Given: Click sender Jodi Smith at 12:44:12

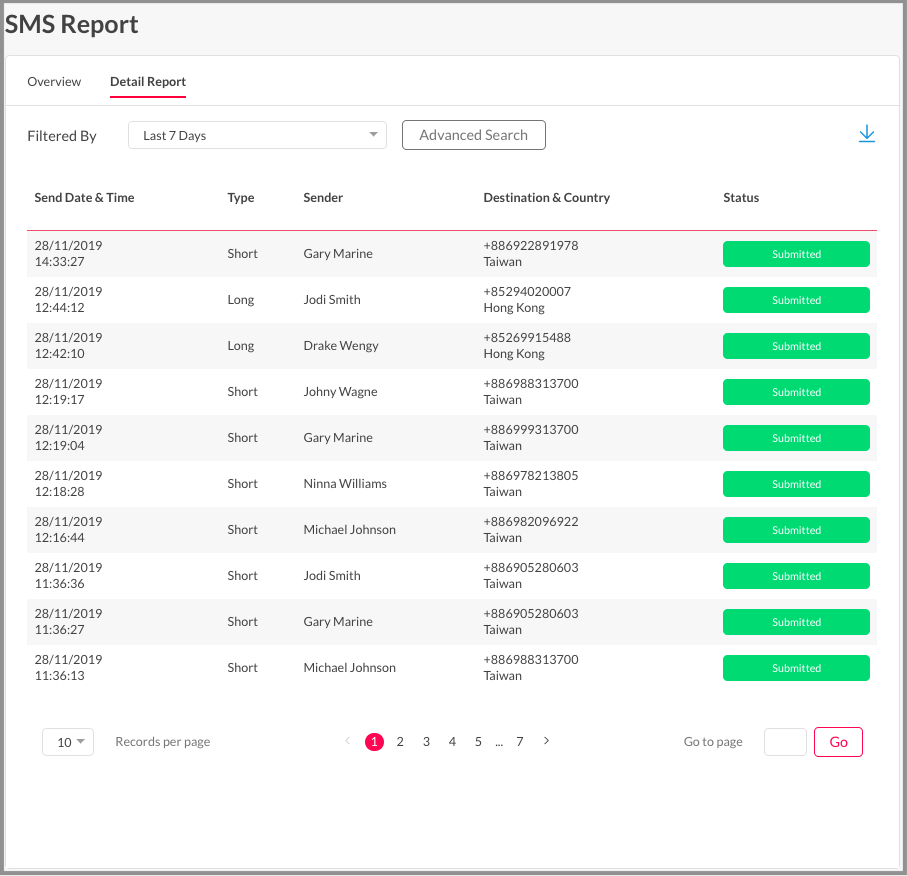Looking at the screenshot, I should 331,300.
